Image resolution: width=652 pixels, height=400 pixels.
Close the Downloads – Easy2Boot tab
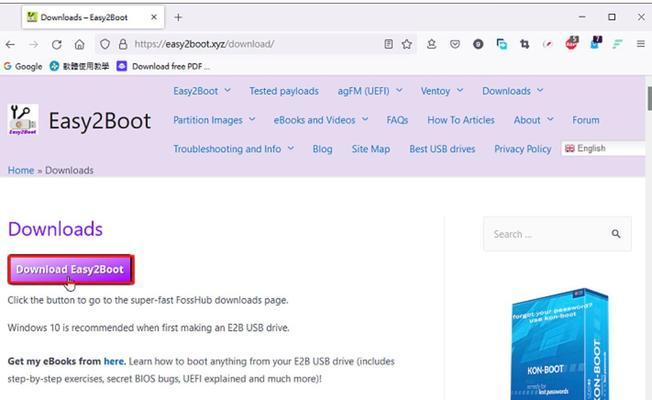click(153, 17)
